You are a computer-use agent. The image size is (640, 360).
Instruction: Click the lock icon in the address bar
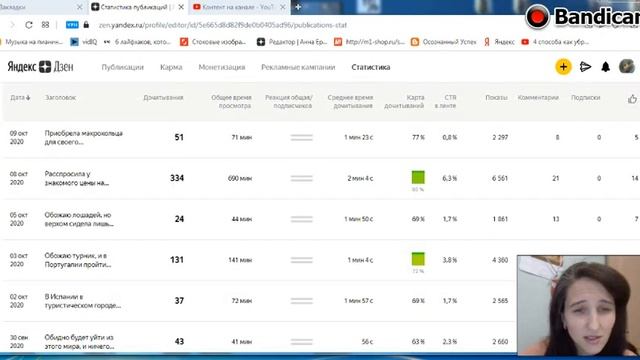[86, 25]
